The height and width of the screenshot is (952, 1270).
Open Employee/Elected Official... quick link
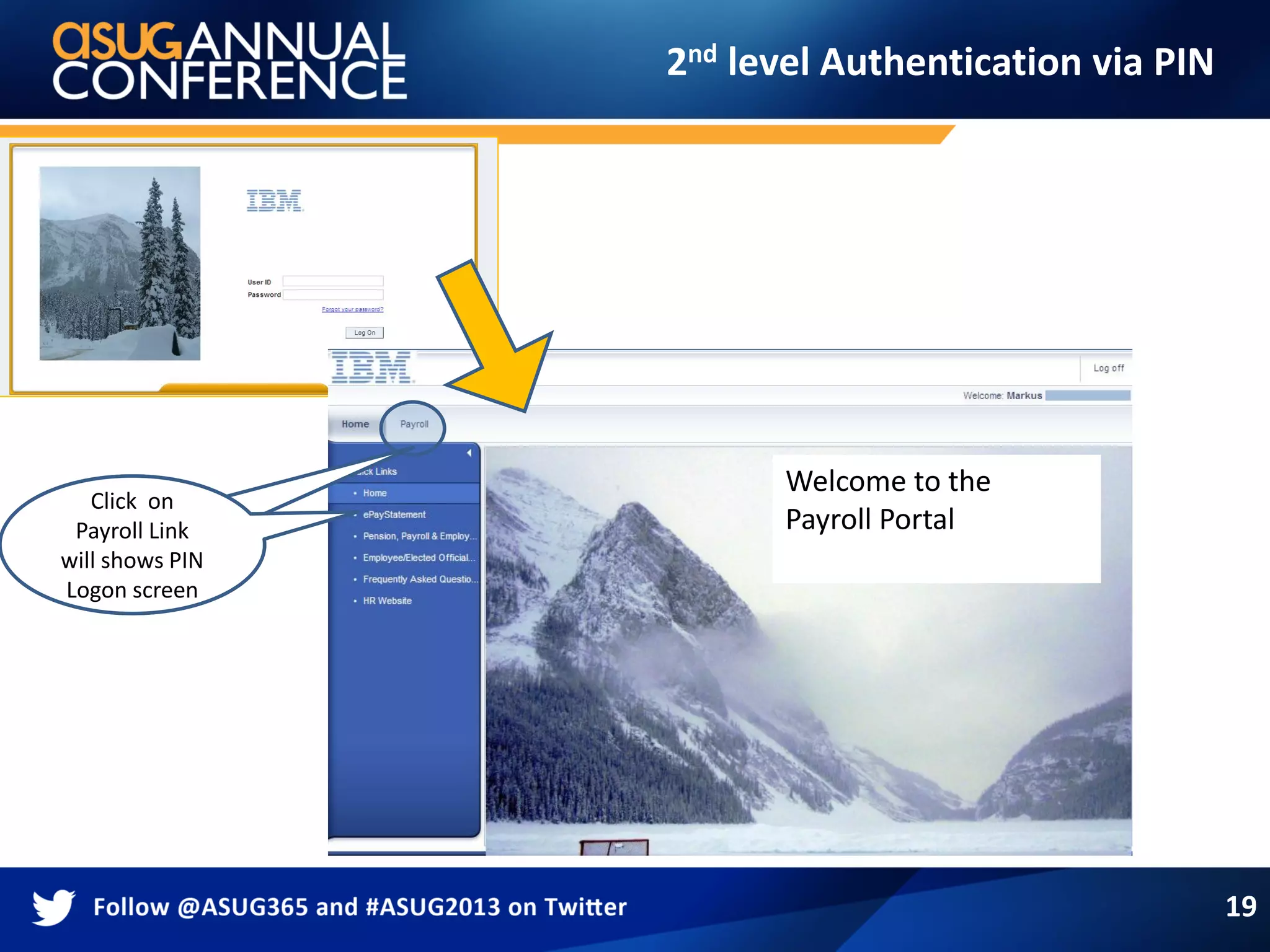(x=419, y=558)
